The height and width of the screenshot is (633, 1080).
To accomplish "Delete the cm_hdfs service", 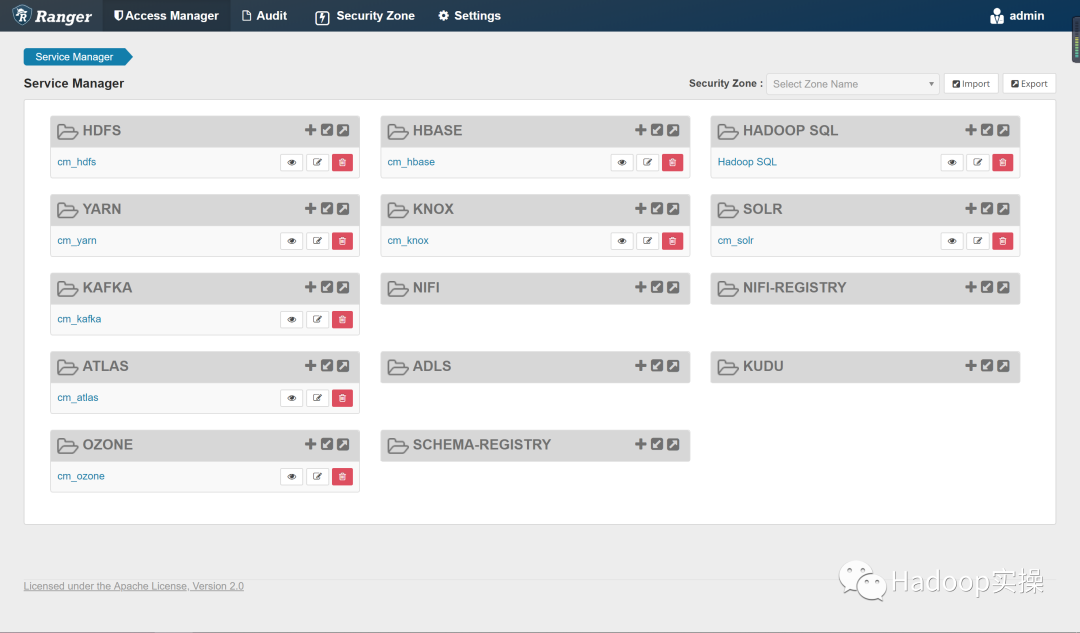I will tap(342, 163).
